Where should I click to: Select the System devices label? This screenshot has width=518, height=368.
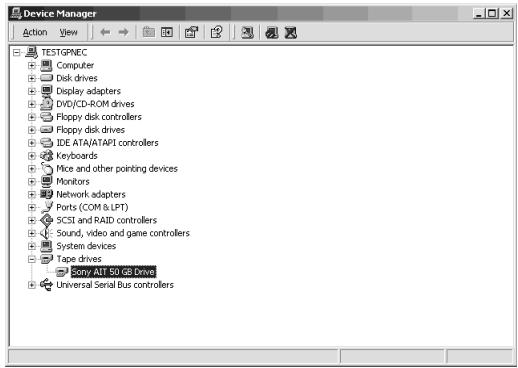coord(86,246)
